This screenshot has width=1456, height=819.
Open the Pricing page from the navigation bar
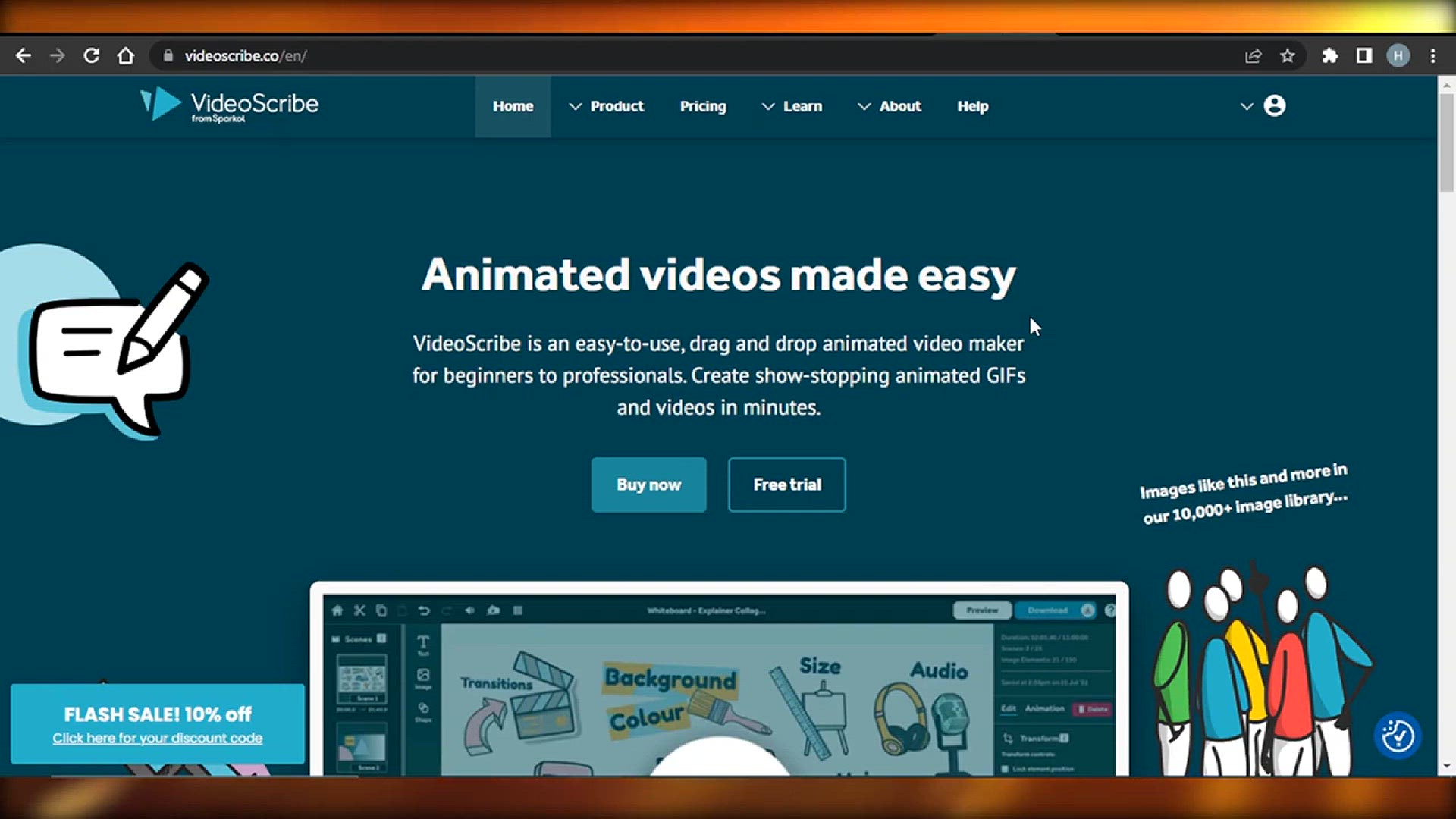coord(703,106)
